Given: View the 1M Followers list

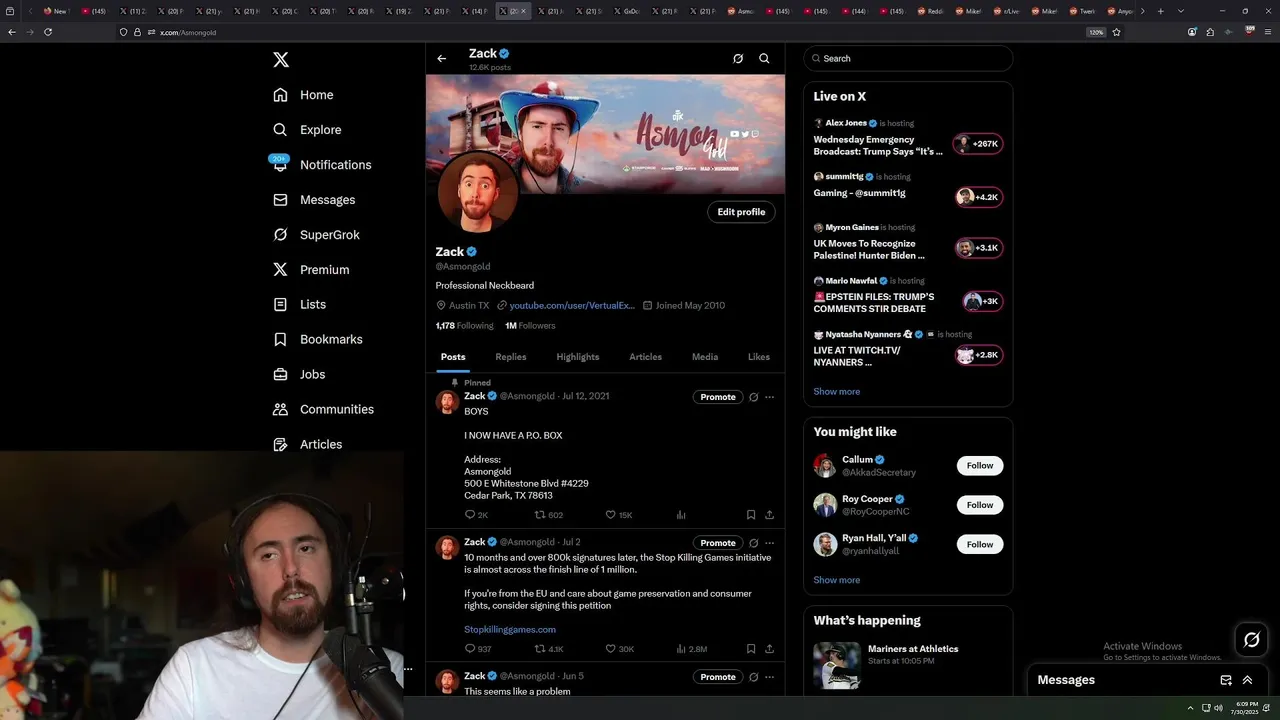Looking at the screenshot, I should (530, 326).
